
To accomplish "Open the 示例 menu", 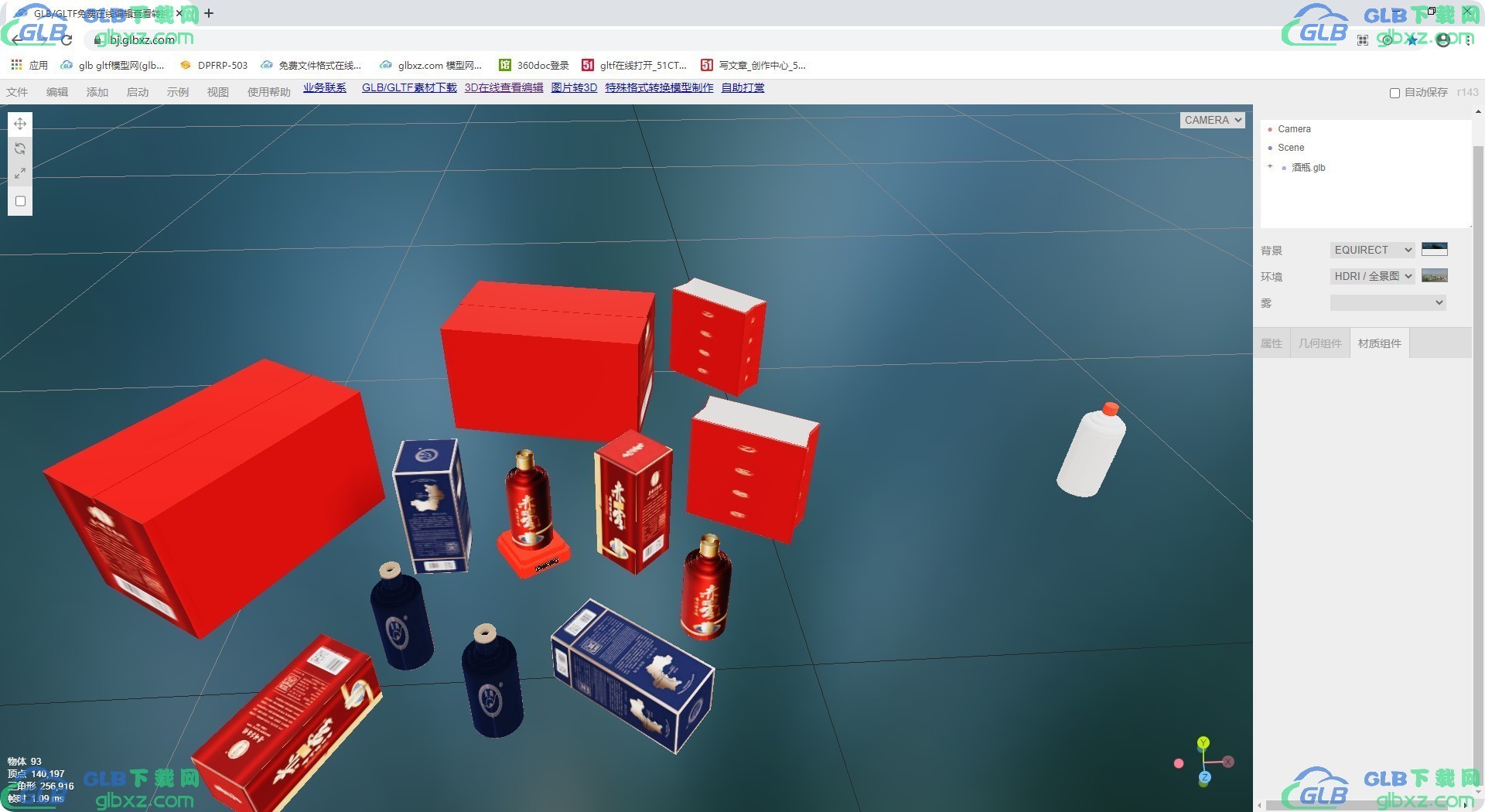I will point(178,92).
